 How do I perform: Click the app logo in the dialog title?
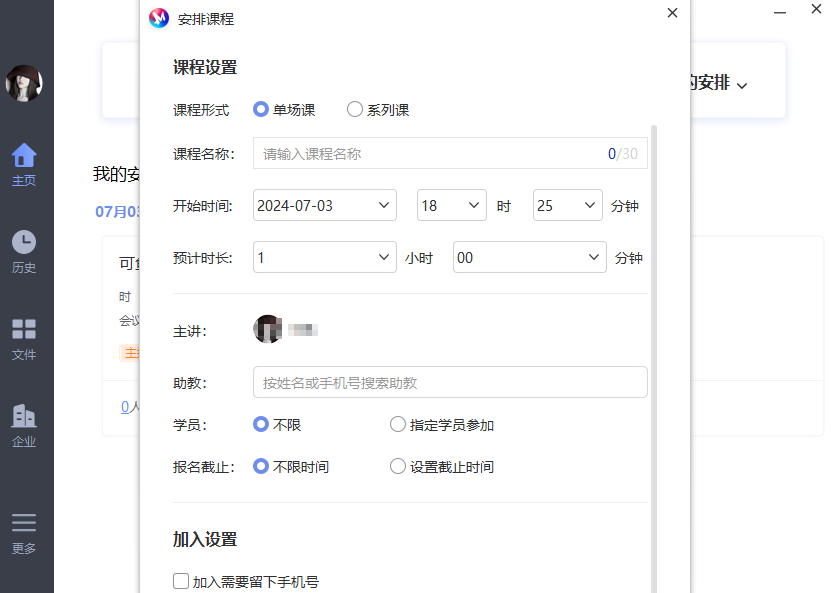coord(159,18)
